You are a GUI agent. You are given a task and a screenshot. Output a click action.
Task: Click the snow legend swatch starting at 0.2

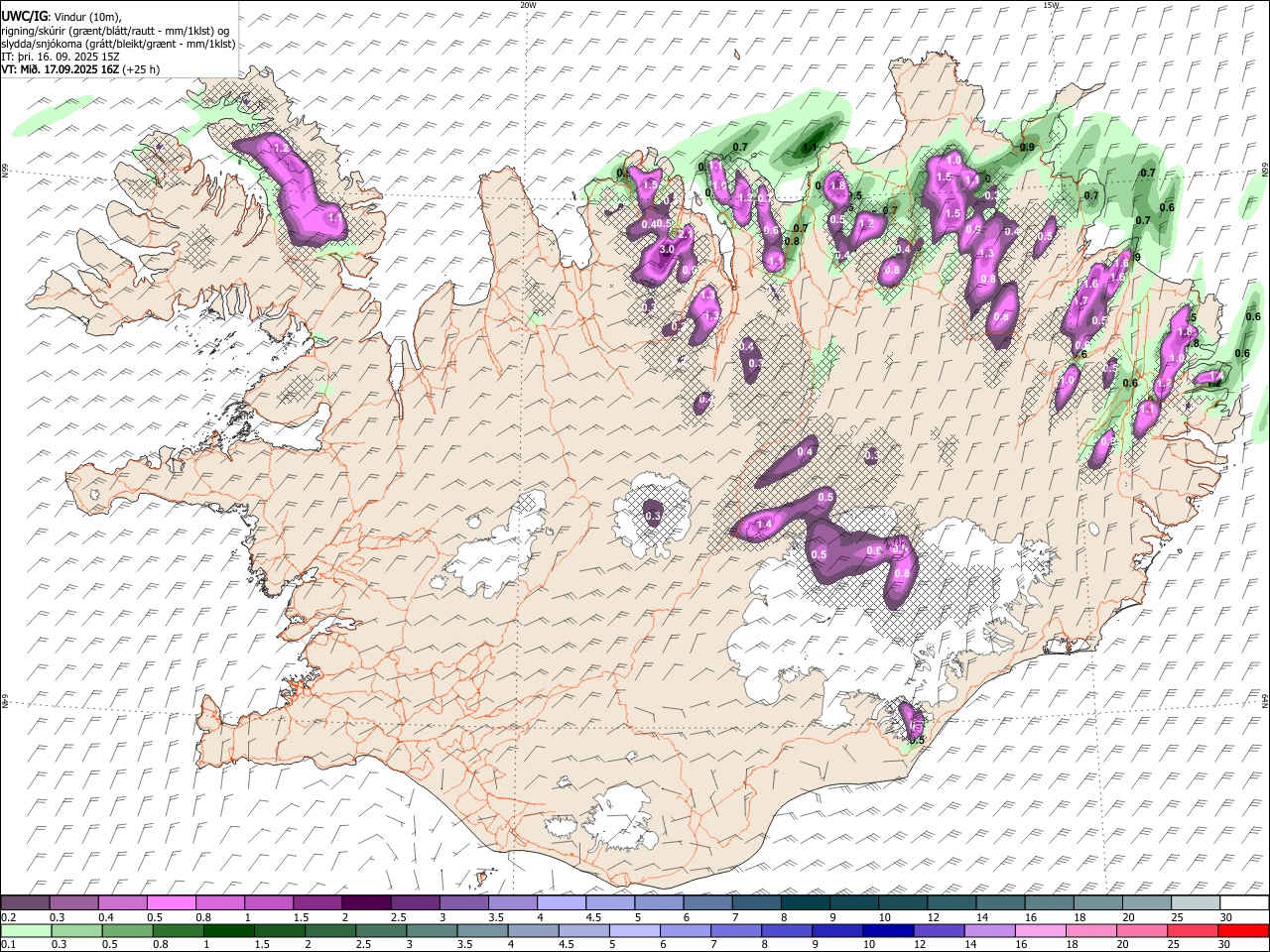click(25, 902)
